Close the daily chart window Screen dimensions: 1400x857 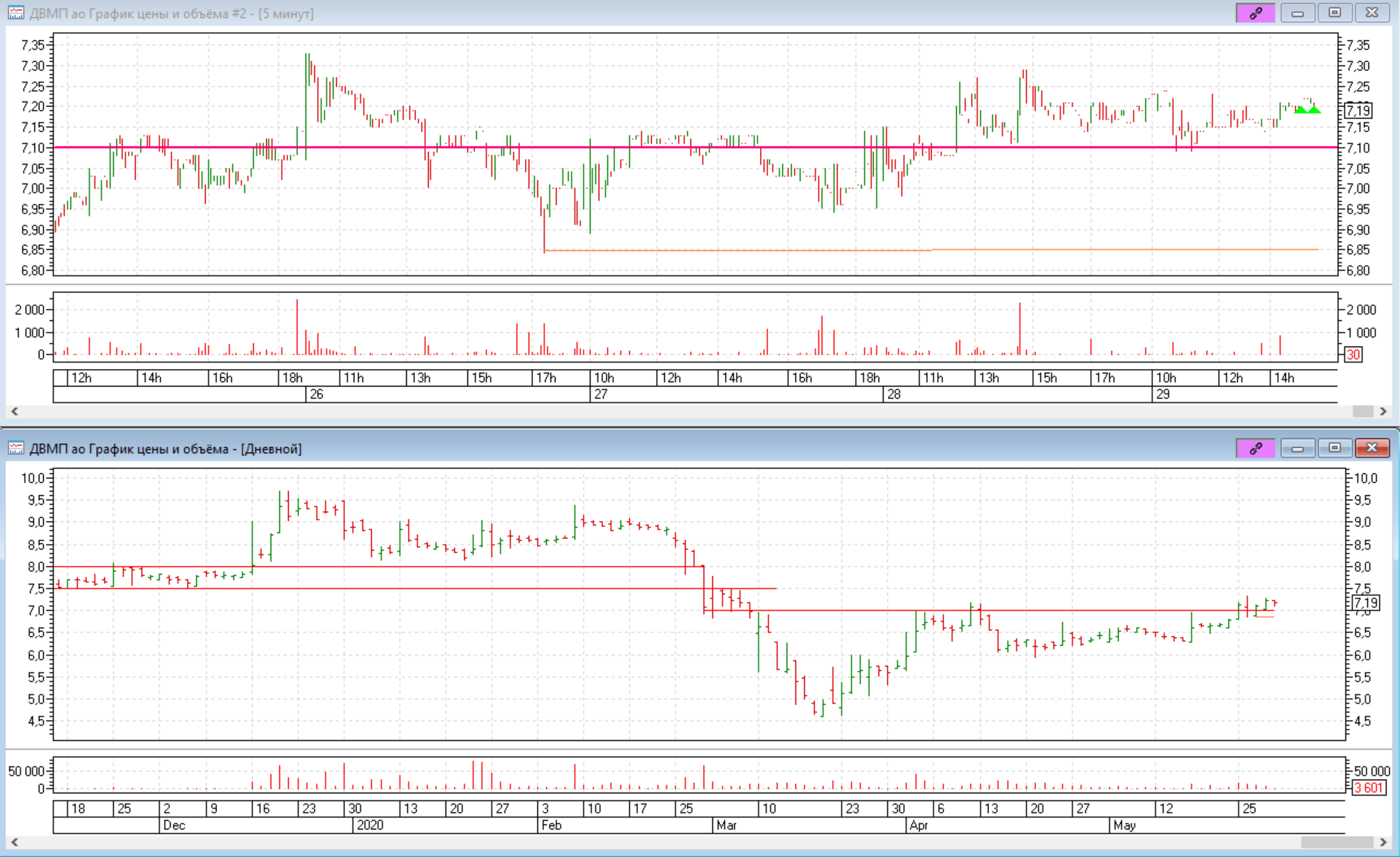(x=1372, y=448)
